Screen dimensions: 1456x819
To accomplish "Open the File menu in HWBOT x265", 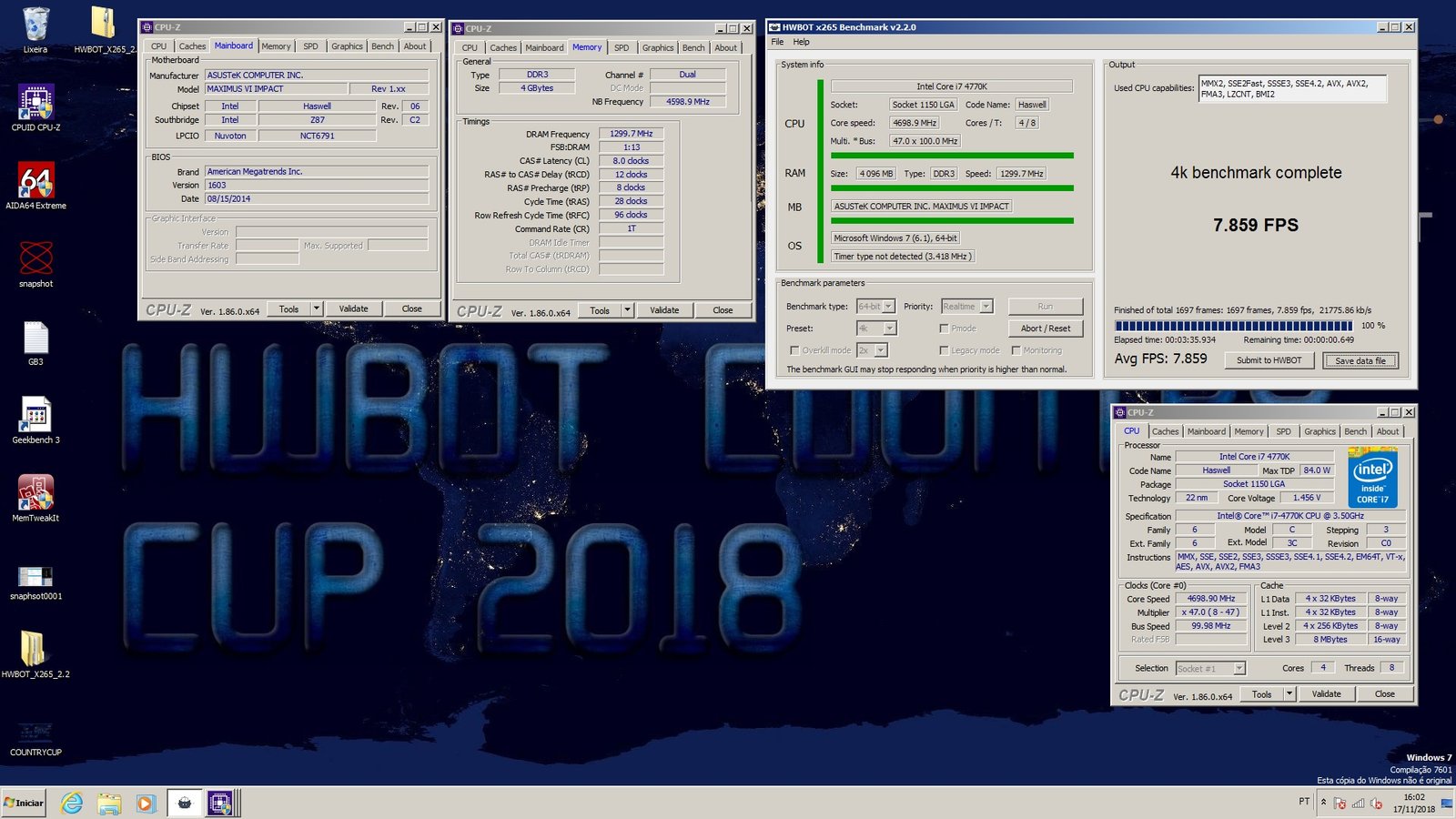I will pyautogui.click(x=777, y=42).
